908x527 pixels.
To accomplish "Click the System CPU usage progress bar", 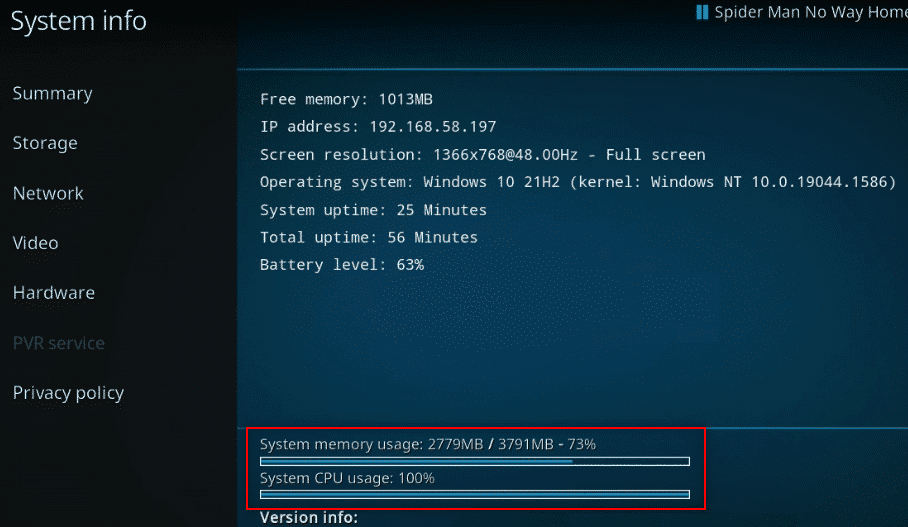I will [x=475, y=495].
